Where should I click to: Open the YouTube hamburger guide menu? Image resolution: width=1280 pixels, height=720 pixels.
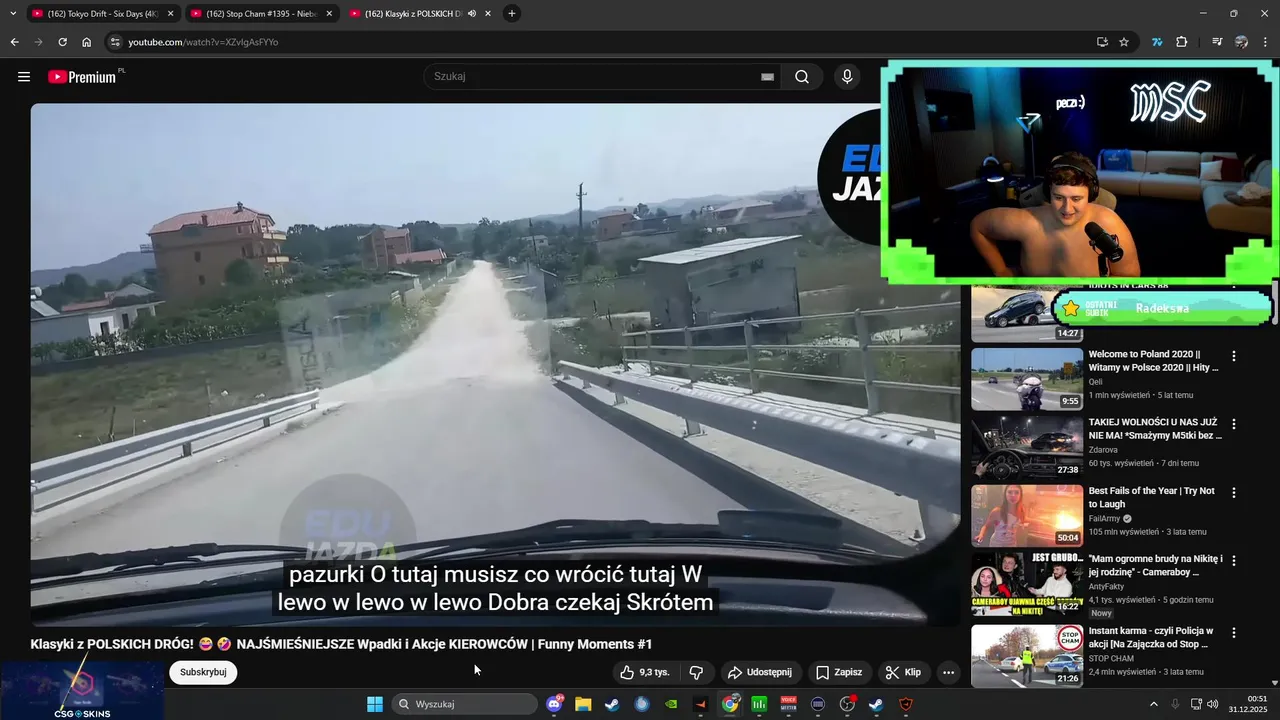[x=24, y=77]
